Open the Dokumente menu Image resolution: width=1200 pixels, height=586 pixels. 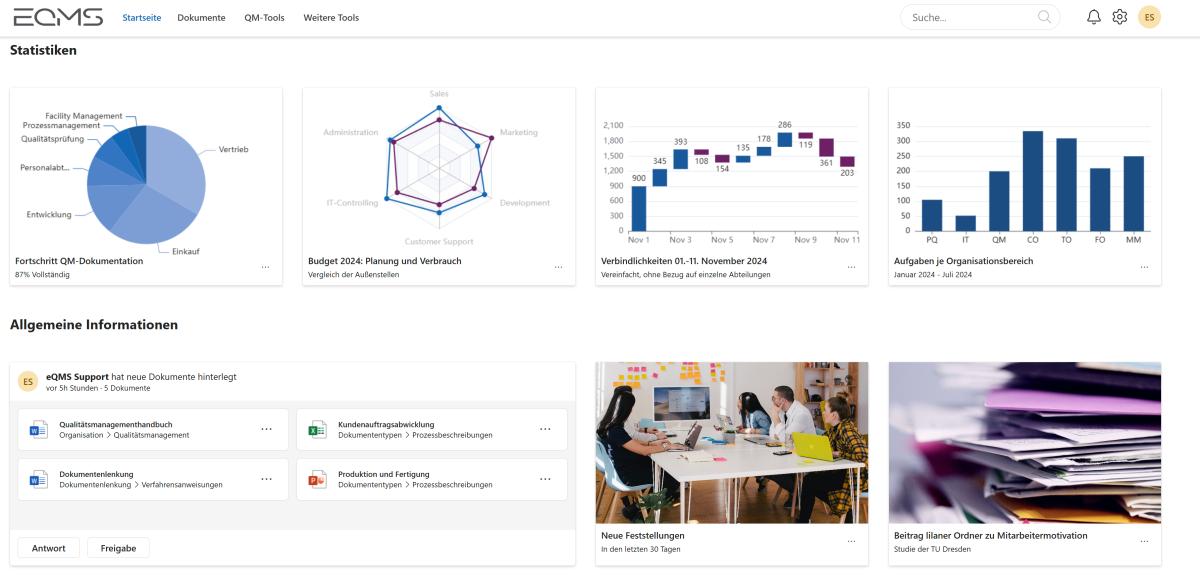point(201,17)
